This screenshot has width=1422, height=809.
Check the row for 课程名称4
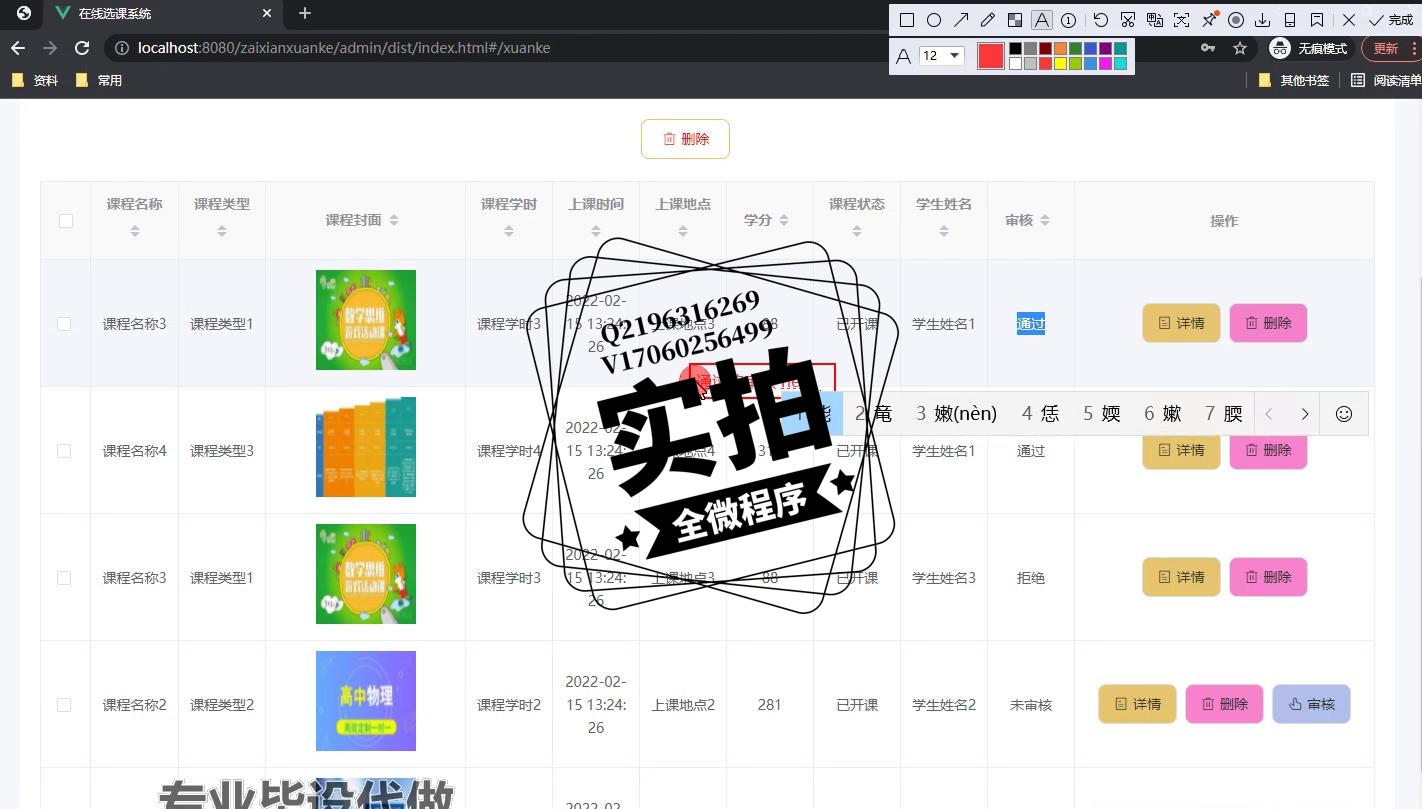[64, 451]
